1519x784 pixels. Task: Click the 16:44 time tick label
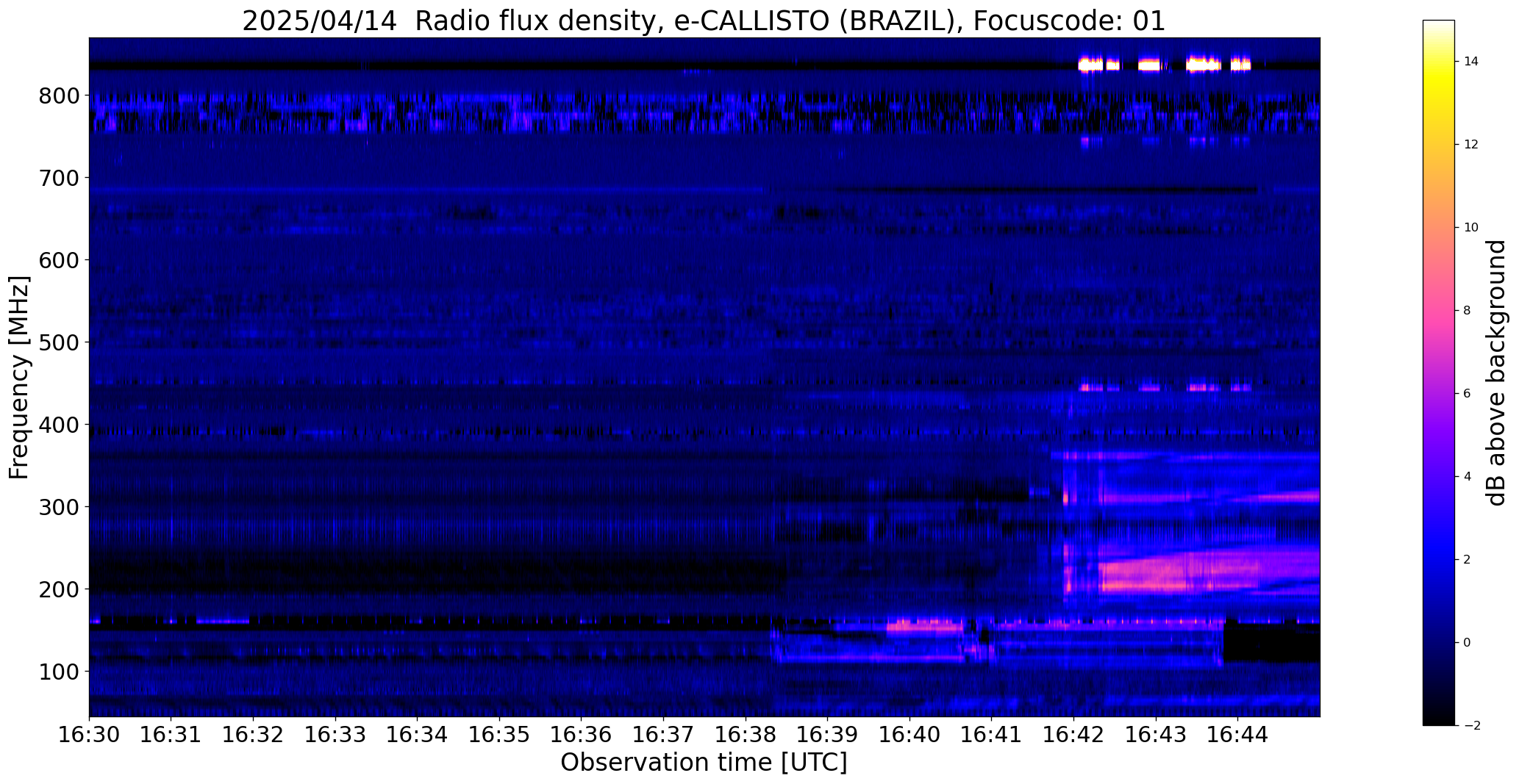pyautogui.click(x=1238, y=734)
